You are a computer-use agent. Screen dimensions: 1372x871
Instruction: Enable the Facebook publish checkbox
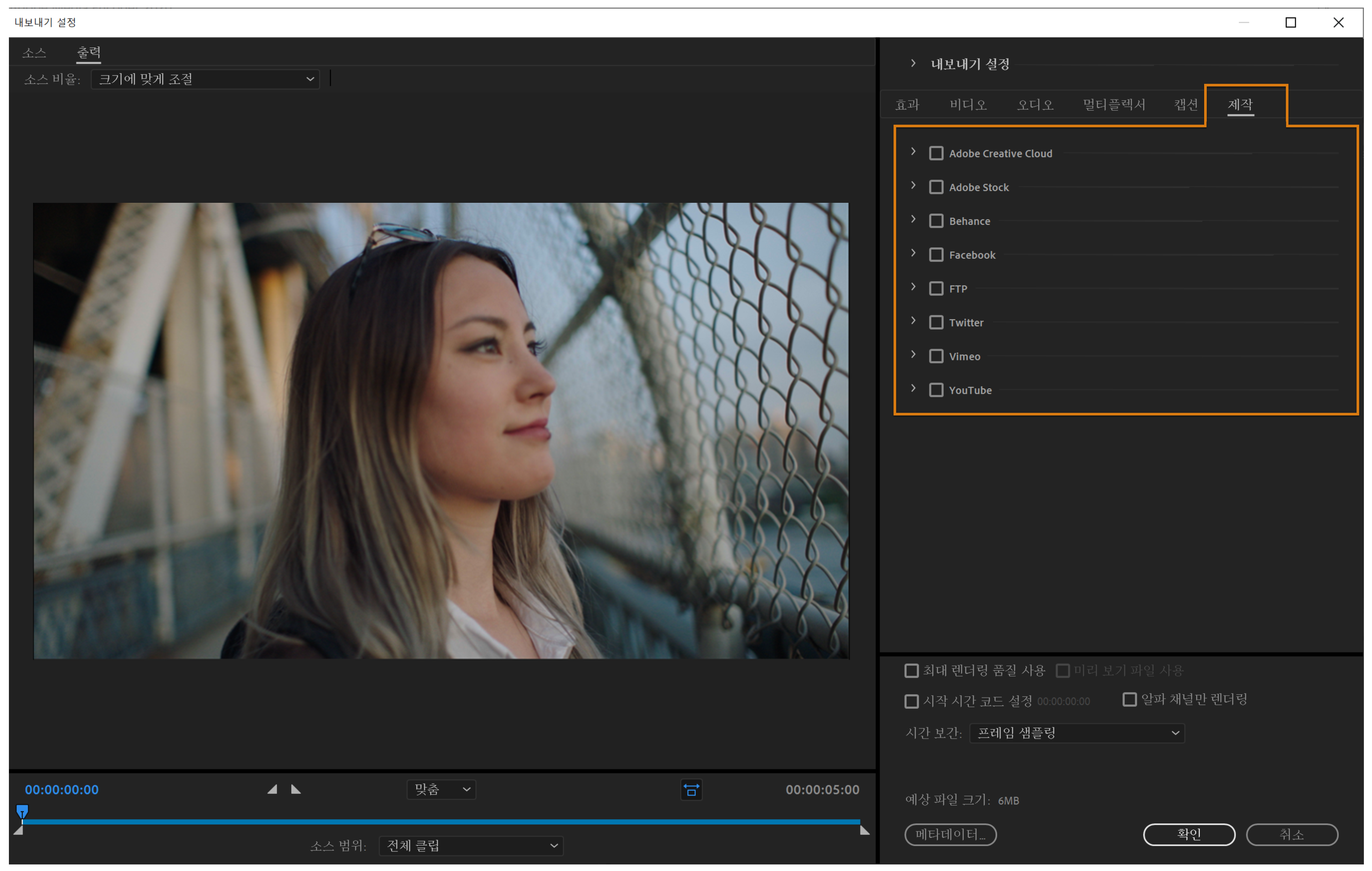coord(936,255)
